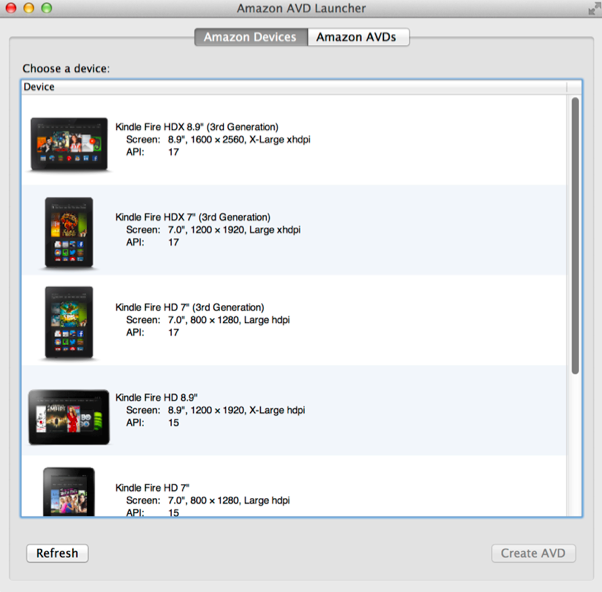Click the screen spec "8.9", 1200 × 1920, X-Large hdpi"
The height and width of the screenshot is (592, 602).
point(236,410)
